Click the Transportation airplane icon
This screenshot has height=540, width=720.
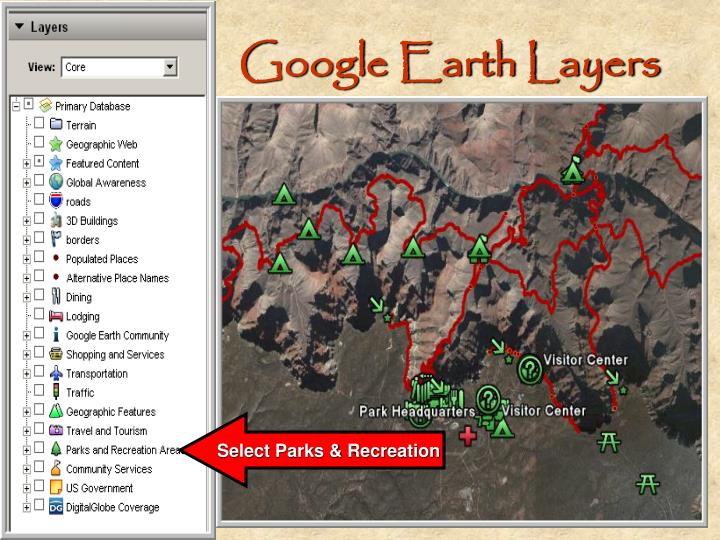tap(56, 373)
